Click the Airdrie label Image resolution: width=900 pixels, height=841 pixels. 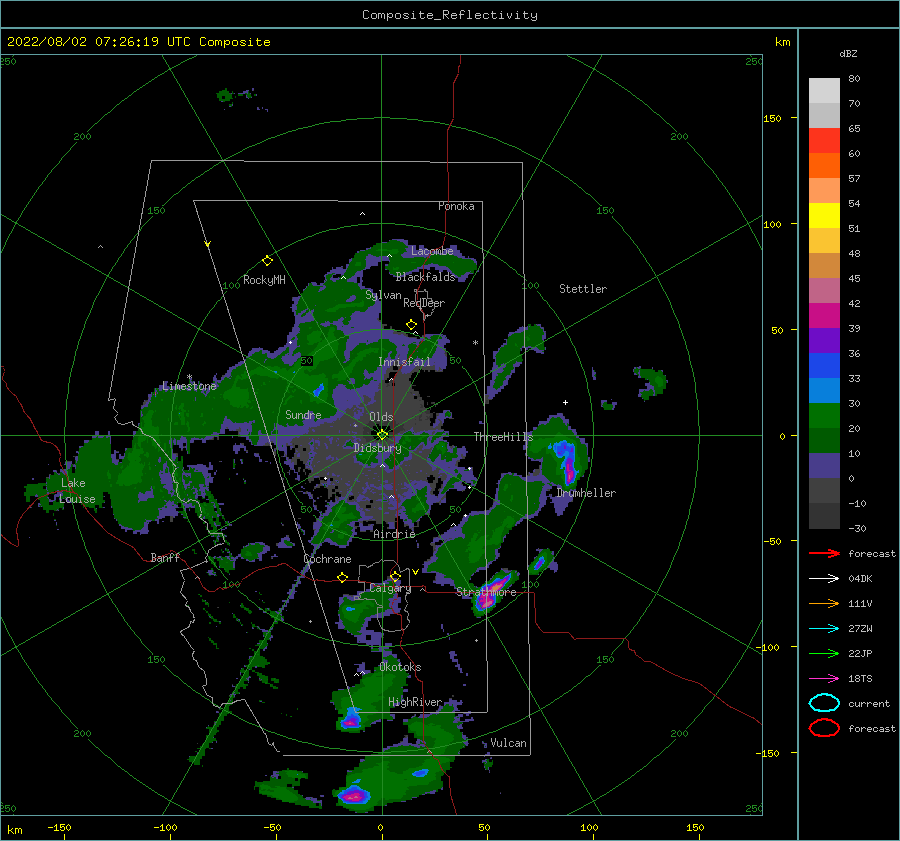394,534
